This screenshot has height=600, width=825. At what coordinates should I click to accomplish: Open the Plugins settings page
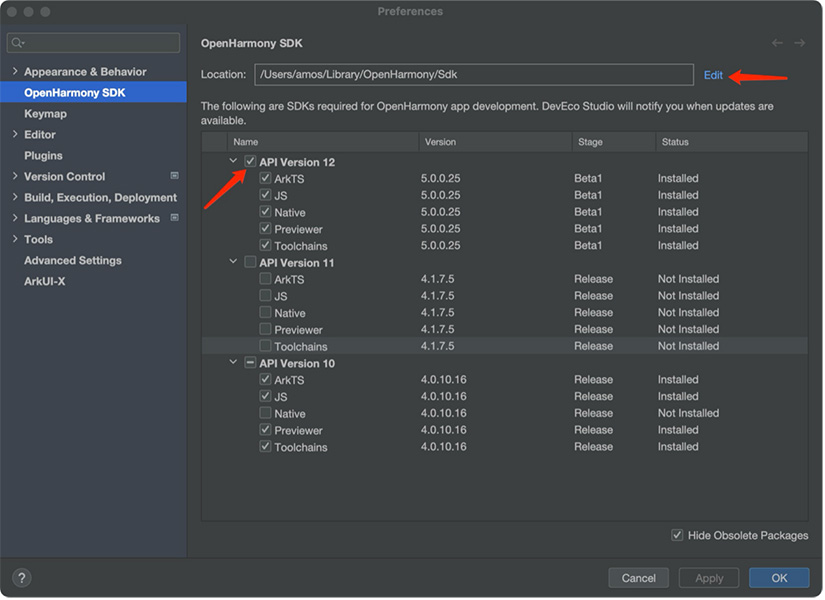(x=43, y=156)
